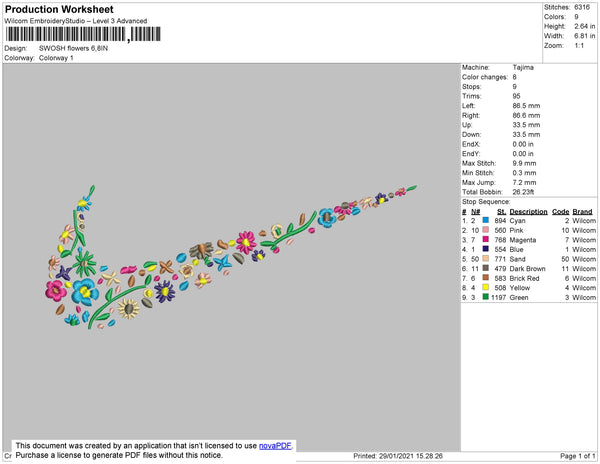Select the Sand color swatch in Stop Sequence
600x464 pixels.
486,259
